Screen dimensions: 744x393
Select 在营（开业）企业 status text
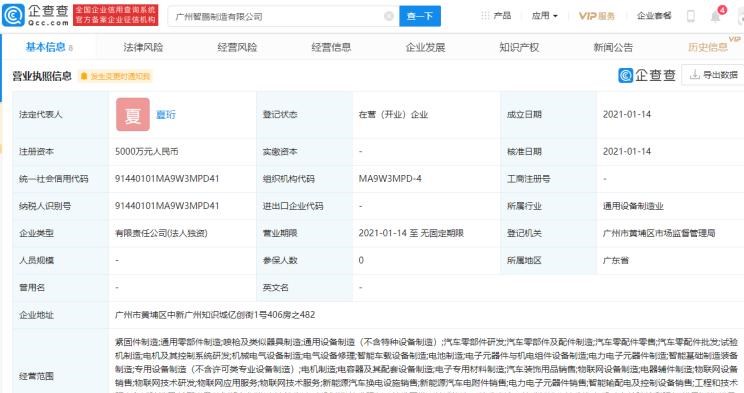click(x=393, y=114)
